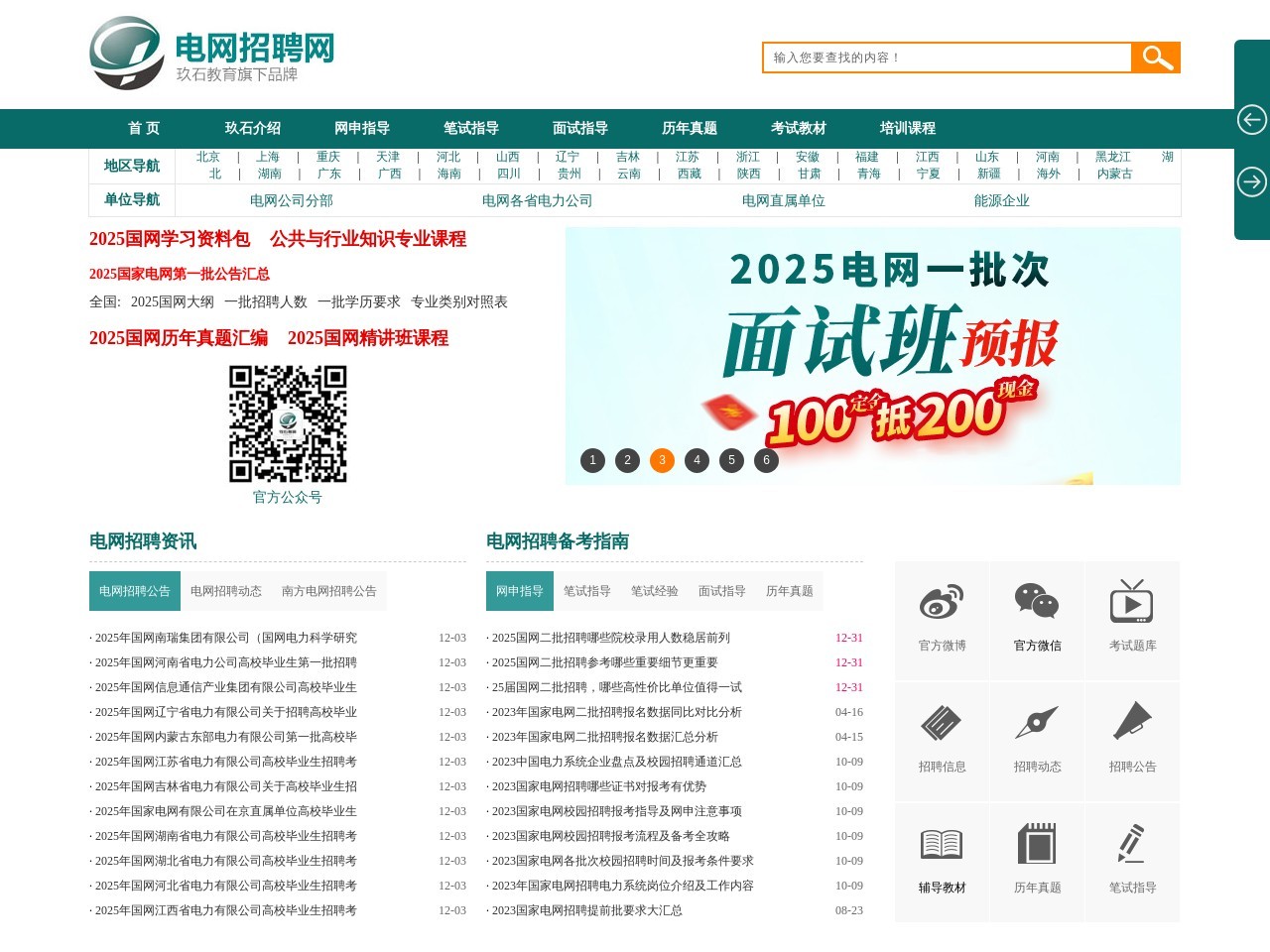Click the 招聘信息 recruitment info icon
The height and width of the screenshot is (952, 1270).
940,724
